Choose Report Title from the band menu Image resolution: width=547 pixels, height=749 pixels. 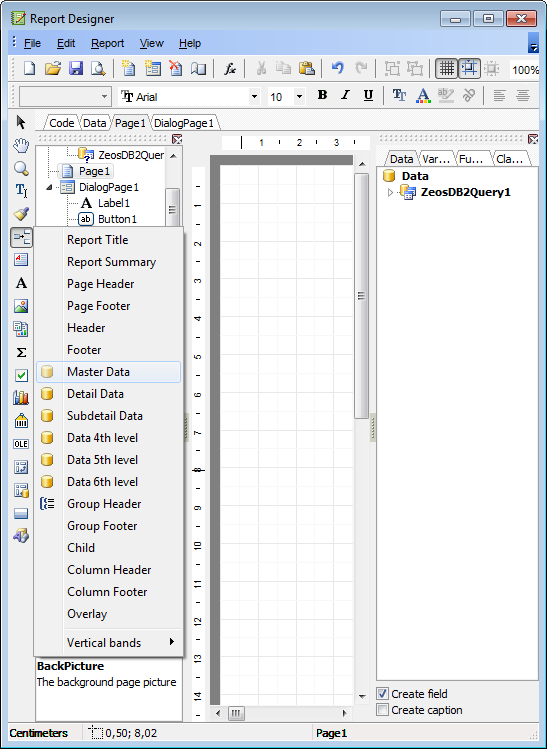click(x=108, y=240)
